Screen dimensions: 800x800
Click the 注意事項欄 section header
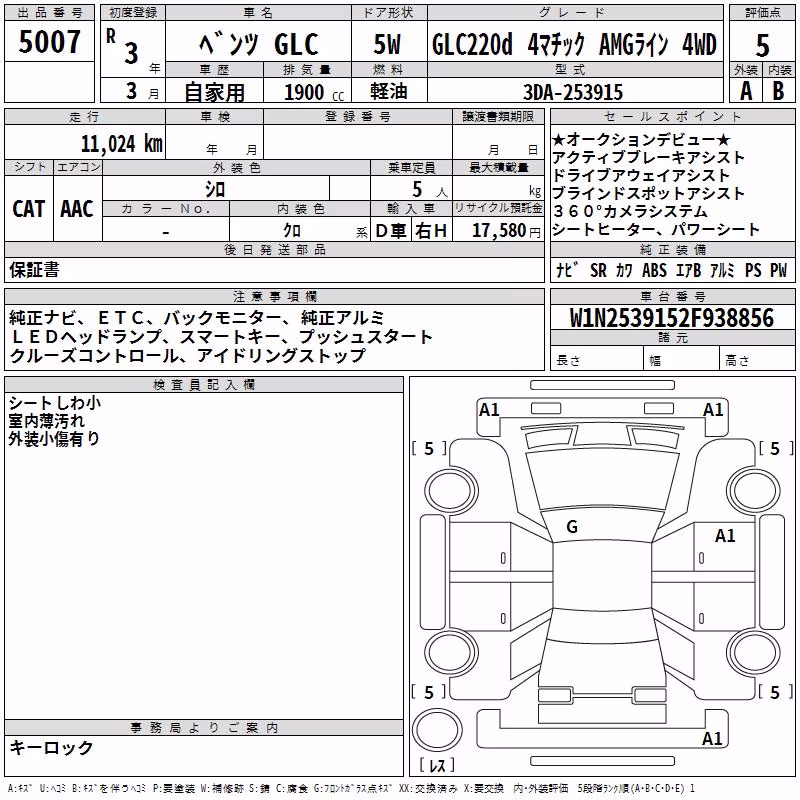[274, 296]
